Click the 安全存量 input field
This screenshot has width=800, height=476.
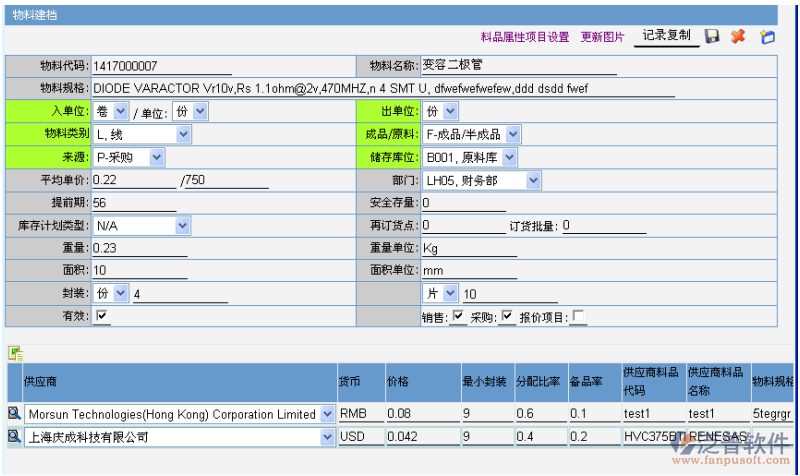(468, 203)
